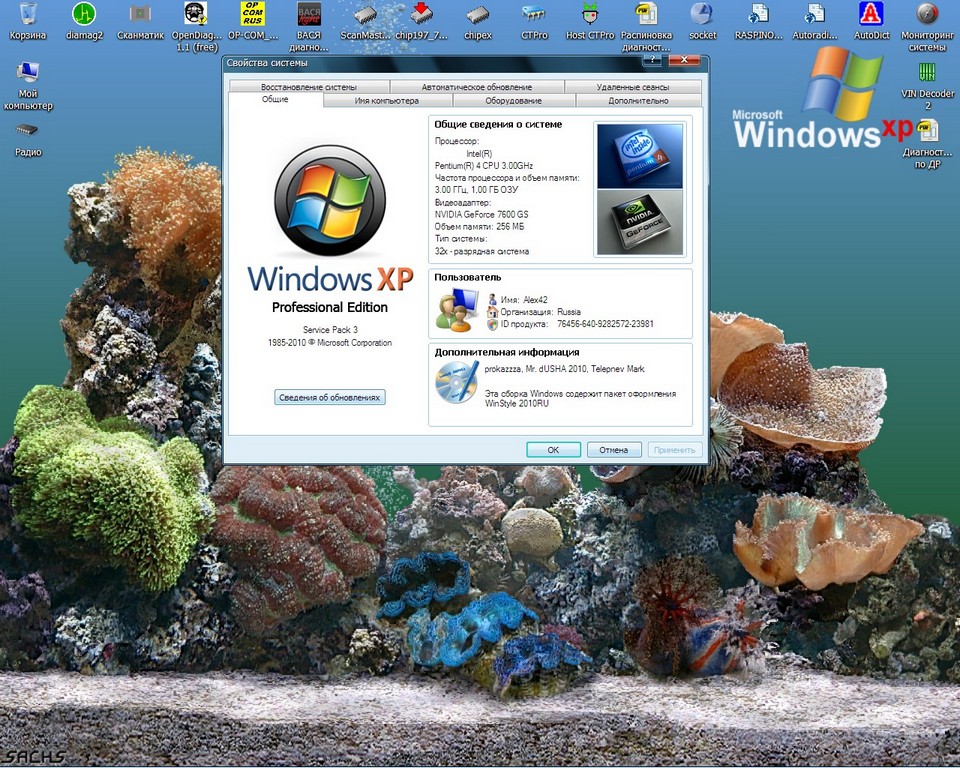Click organization value Russia
The image size is (960, 768).
(569, 312)
